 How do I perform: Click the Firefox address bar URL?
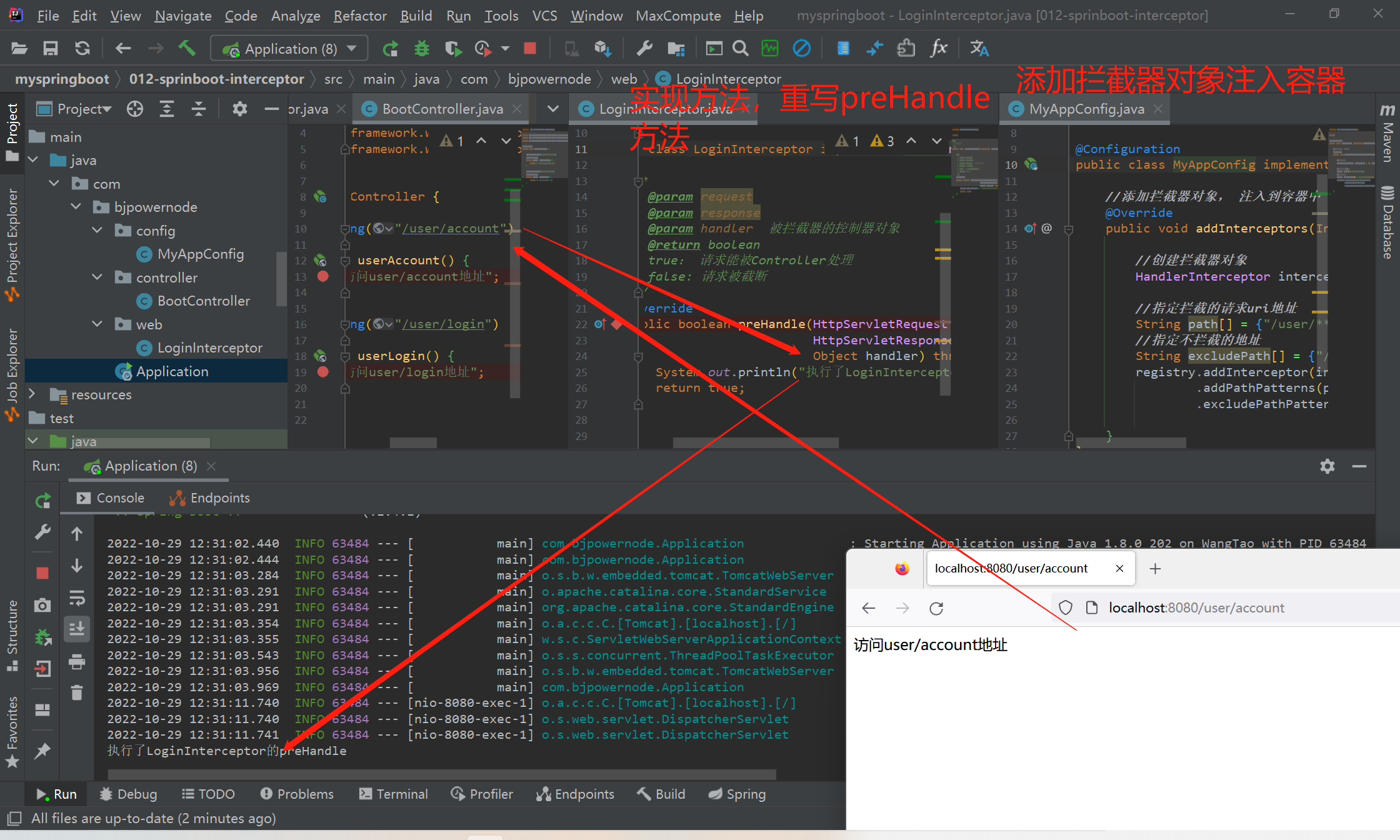(x=1196, y=607)
